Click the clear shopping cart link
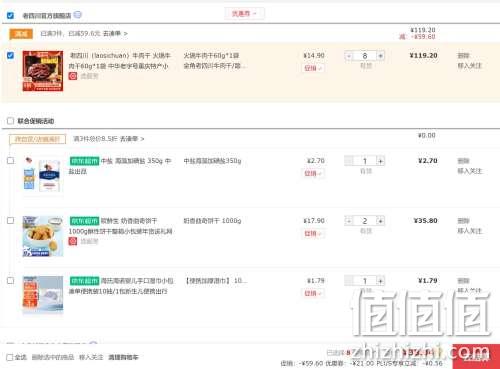Image resolution: width=500 pixels, height=369 pixels. pos(123,357)
